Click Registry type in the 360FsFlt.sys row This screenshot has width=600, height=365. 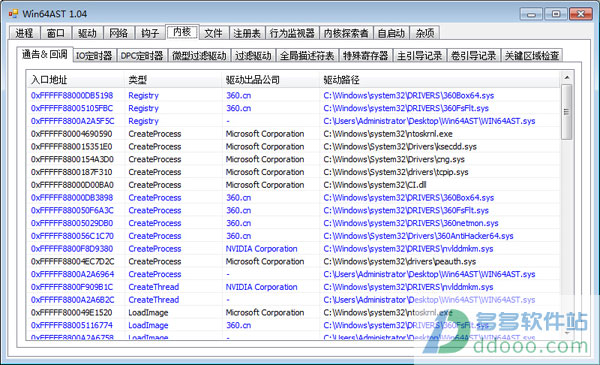143,108
